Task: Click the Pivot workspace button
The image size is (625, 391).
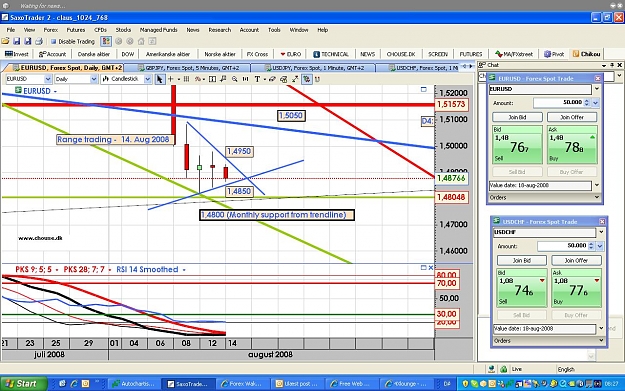Action: tap(554, 54)
